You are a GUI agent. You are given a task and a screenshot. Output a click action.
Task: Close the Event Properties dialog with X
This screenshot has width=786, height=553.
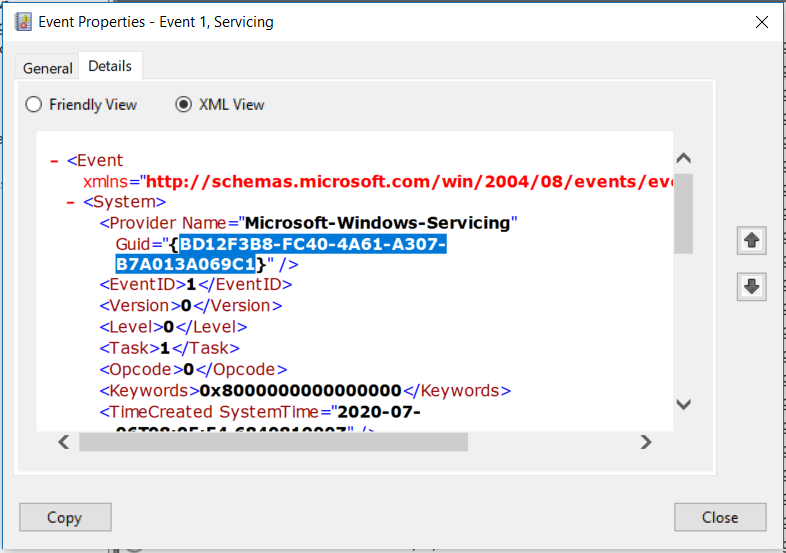pyautogui.click(x=761, y=22)
